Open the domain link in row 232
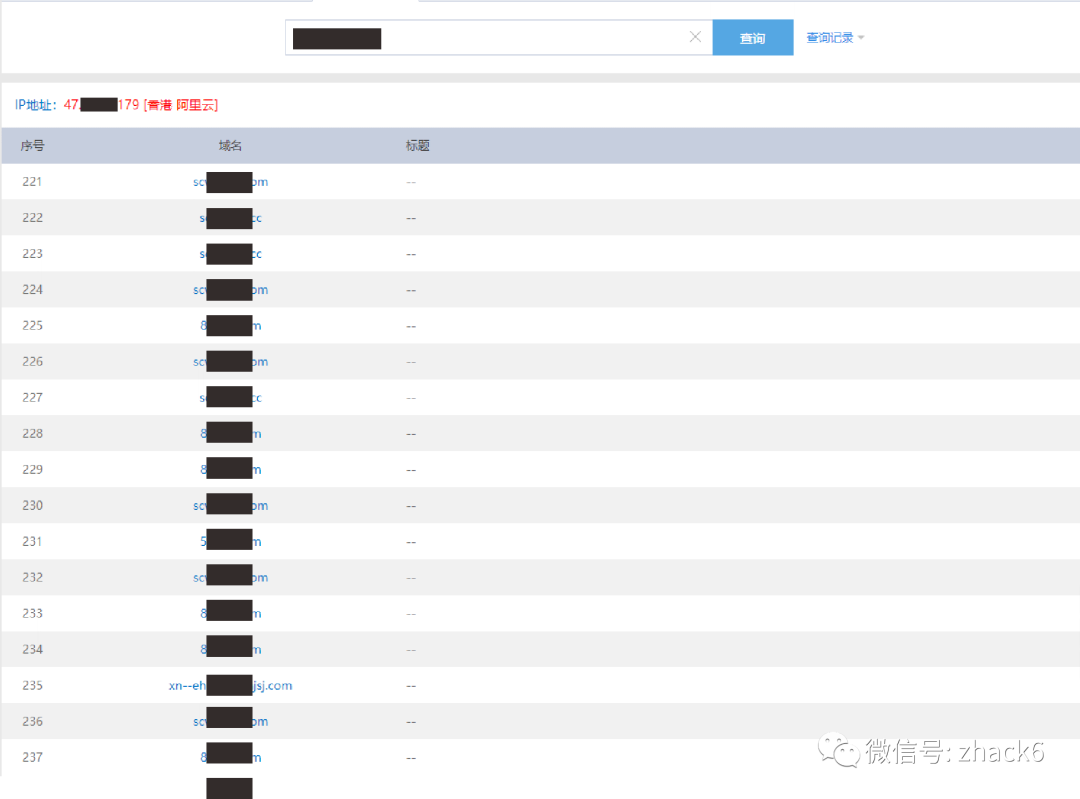This screenshot has height=799, width=1080. [x=230, y=577]
